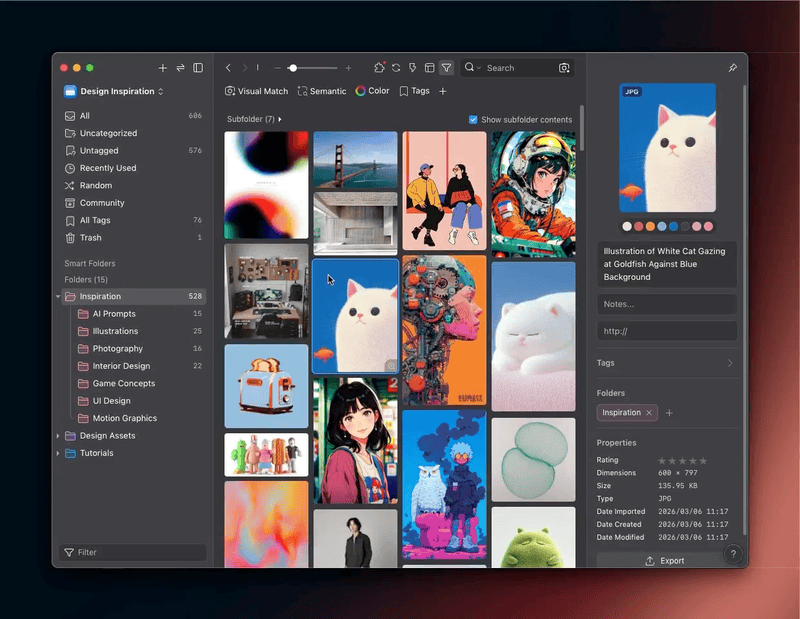Click the search by image camera icon
The height and width of the screenshot is (619, 800).
[564, 68]
